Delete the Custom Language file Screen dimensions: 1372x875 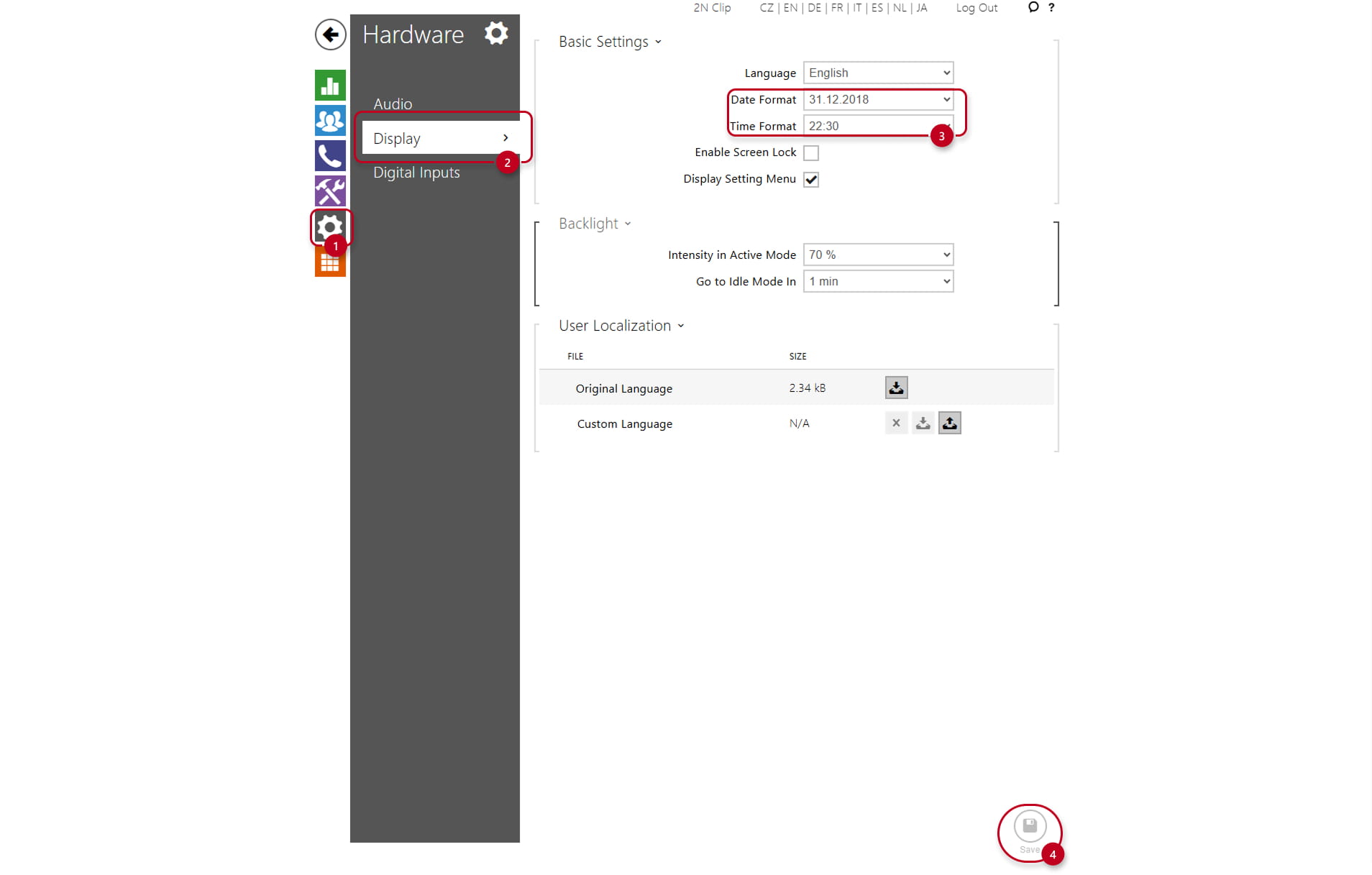coord(896,423)
